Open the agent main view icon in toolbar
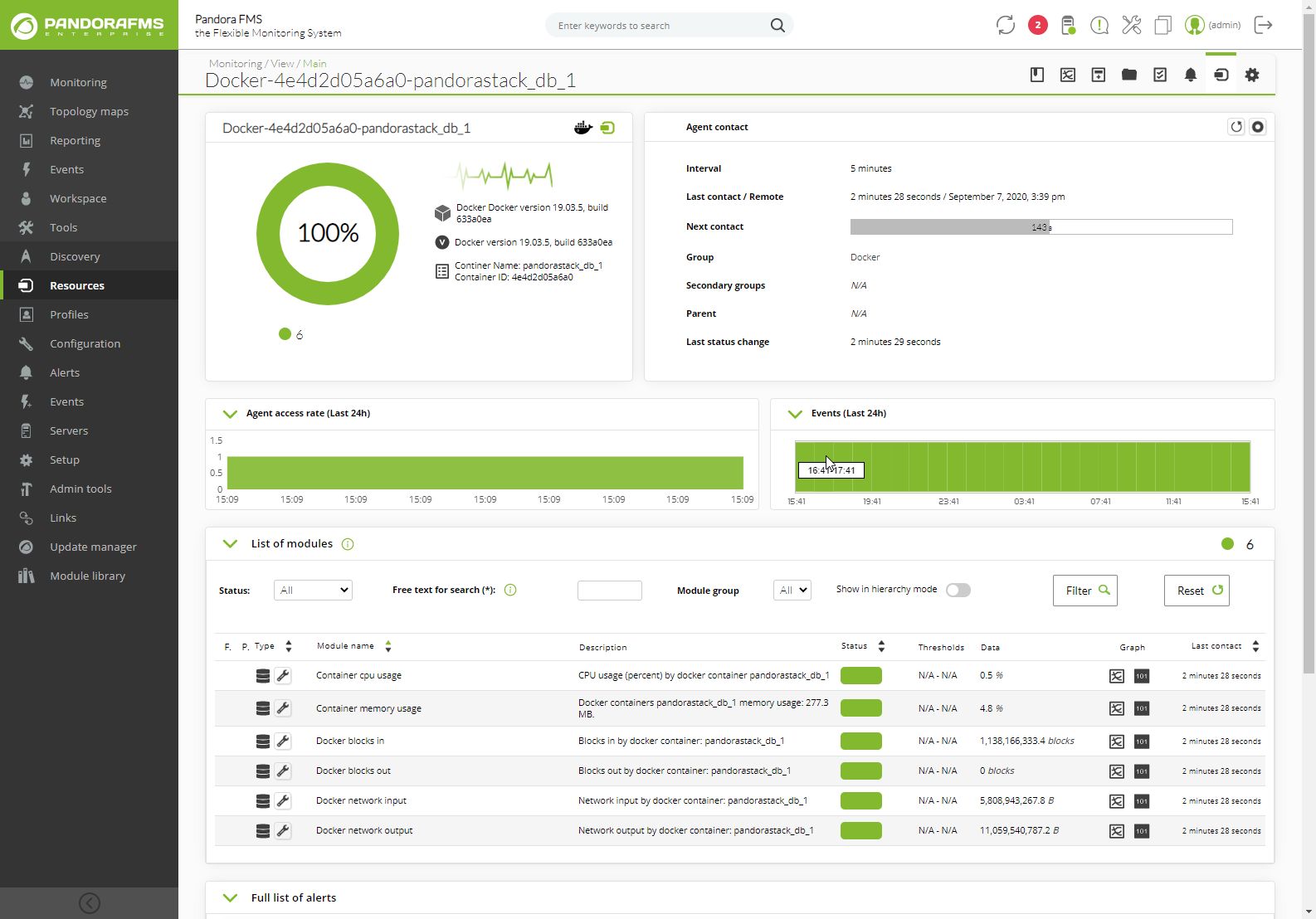This screenshot has height=919, width=1316. pos(1221,75)
